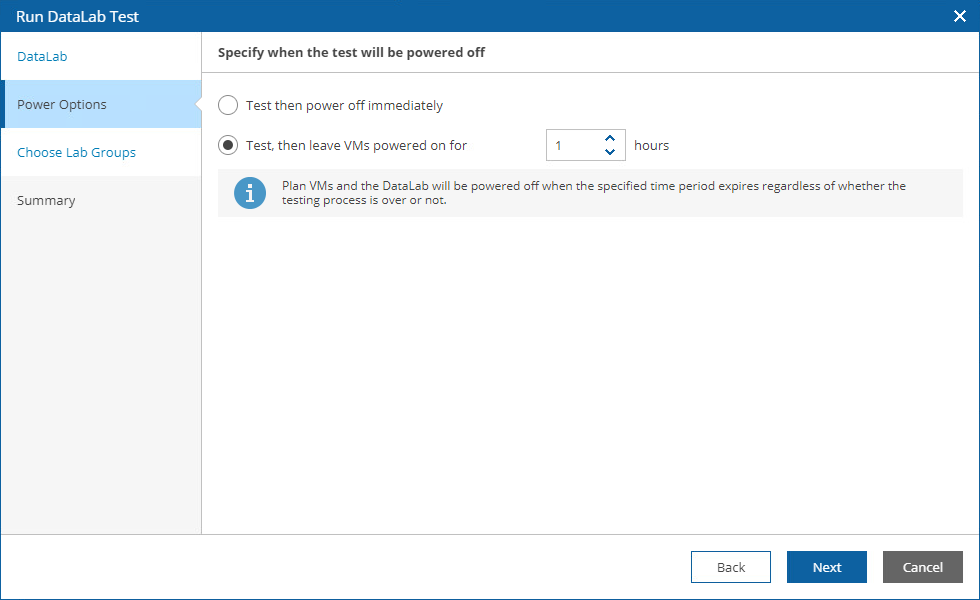Select 'Test, then leave VMs powered on for'

(x=228, y=144)
